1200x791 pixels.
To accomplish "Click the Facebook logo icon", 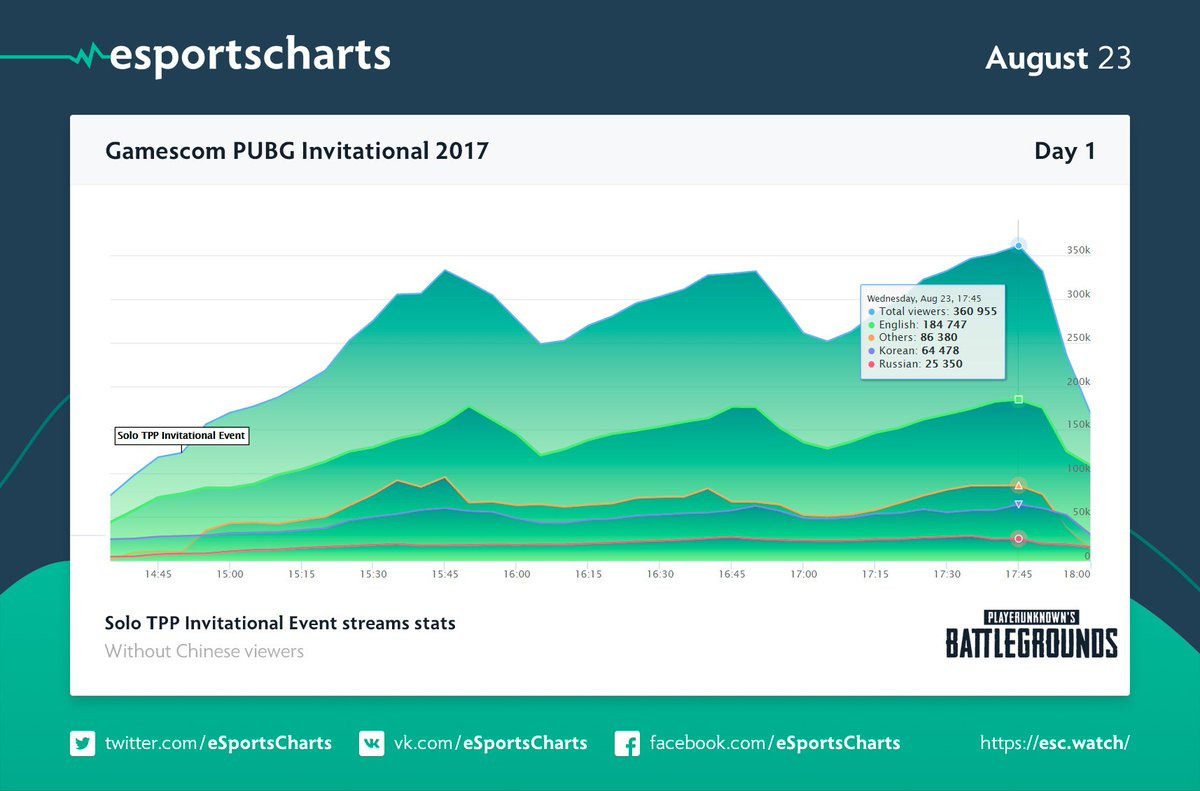I will [x=627, y=743].
